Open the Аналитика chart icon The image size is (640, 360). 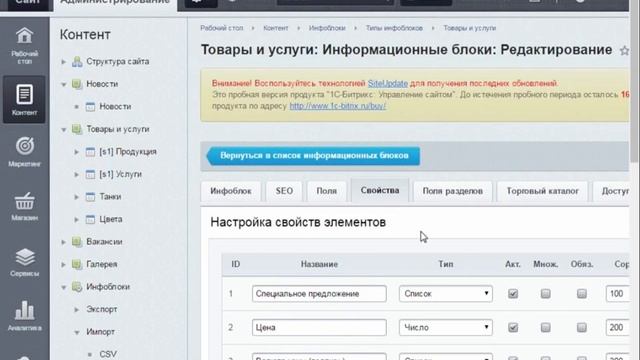(x=24, y=315)
